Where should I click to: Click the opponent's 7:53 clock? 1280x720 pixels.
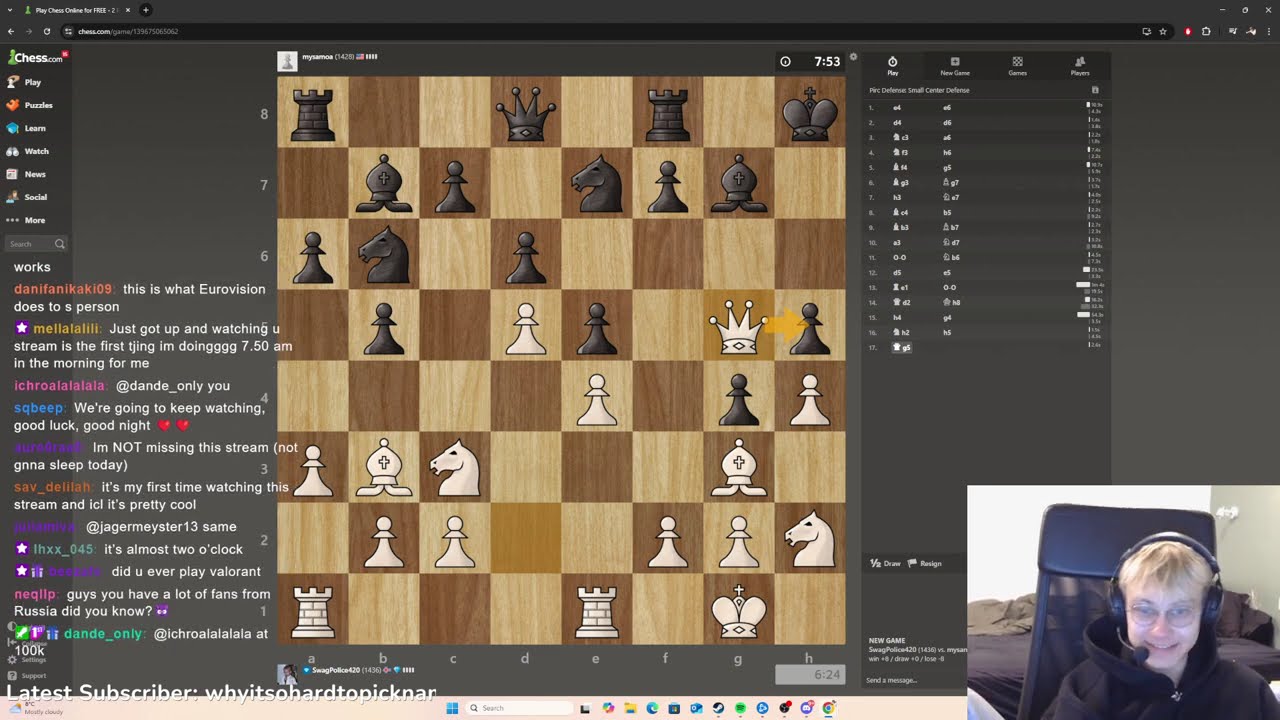coord(810,62)
